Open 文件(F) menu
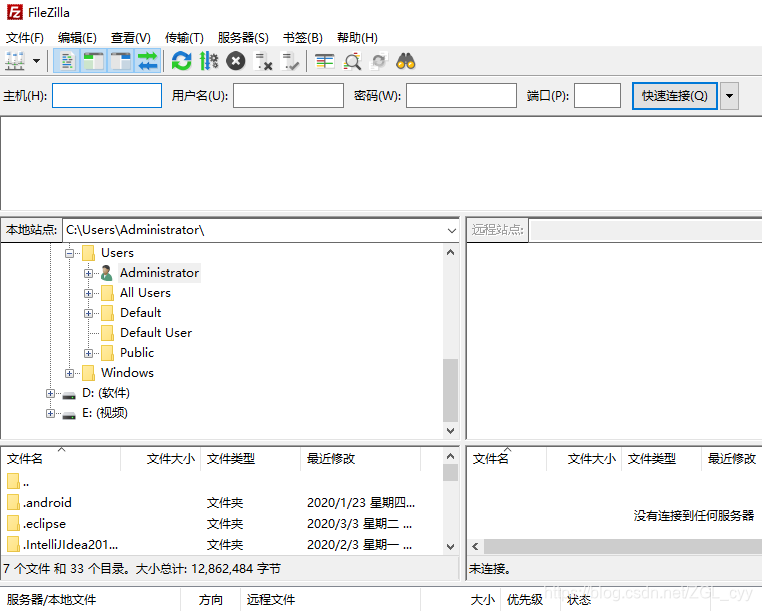Screen dimensions: 762x611 (x=24, y=37)
